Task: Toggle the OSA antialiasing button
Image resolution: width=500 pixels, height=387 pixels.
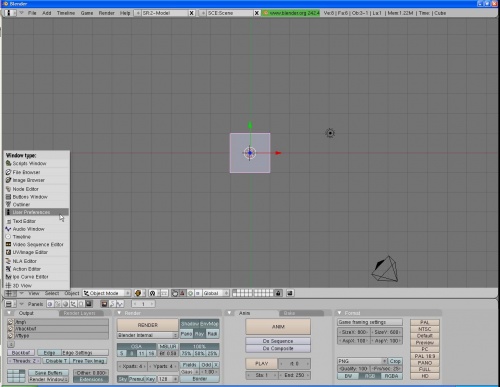Action: coord(136,347)
